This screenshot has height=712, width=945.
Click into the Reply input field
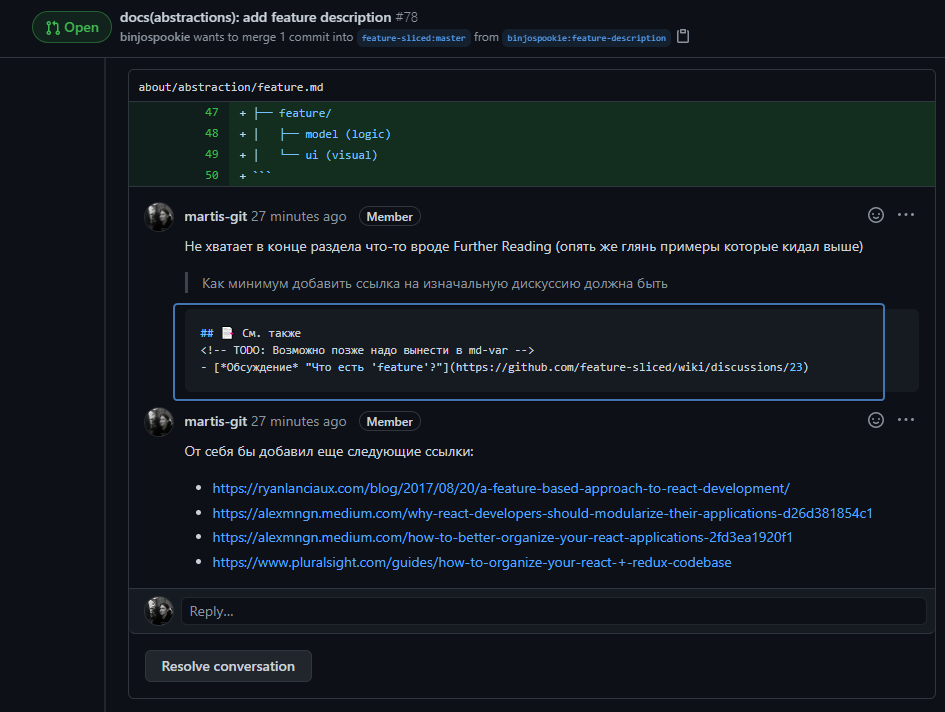pos(554,611)
